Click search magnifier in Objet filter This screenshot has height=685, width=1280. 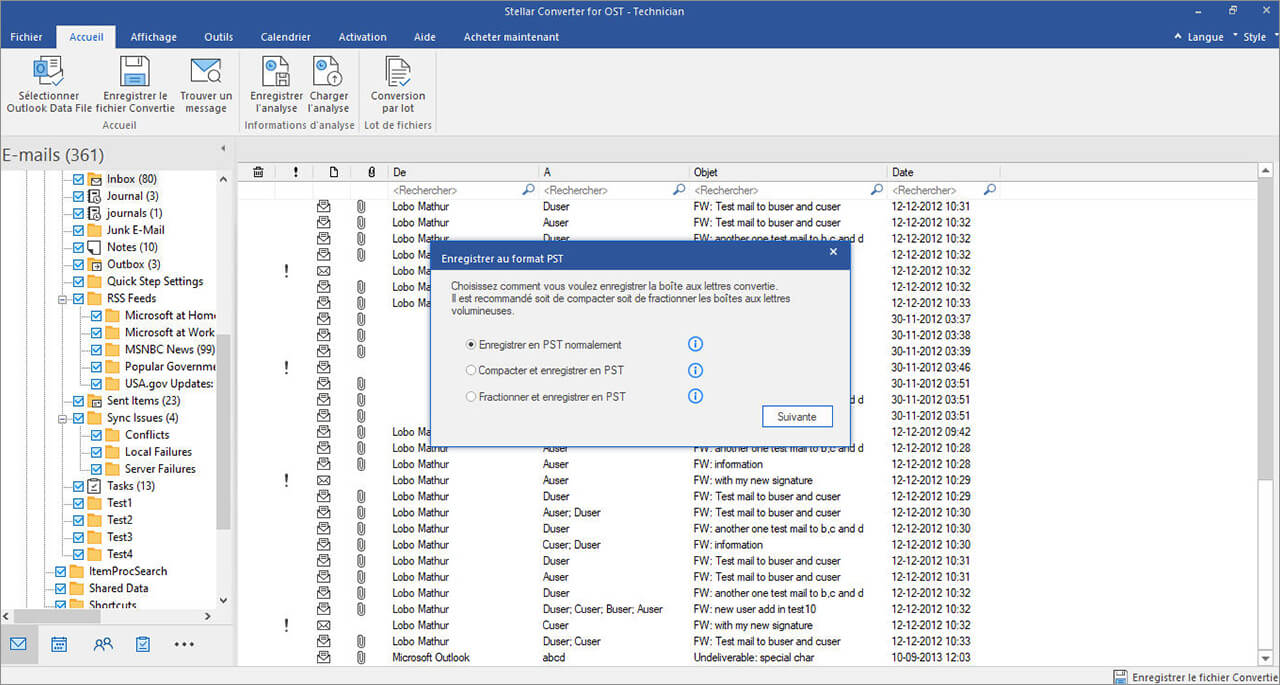click(x=877, y=189)
